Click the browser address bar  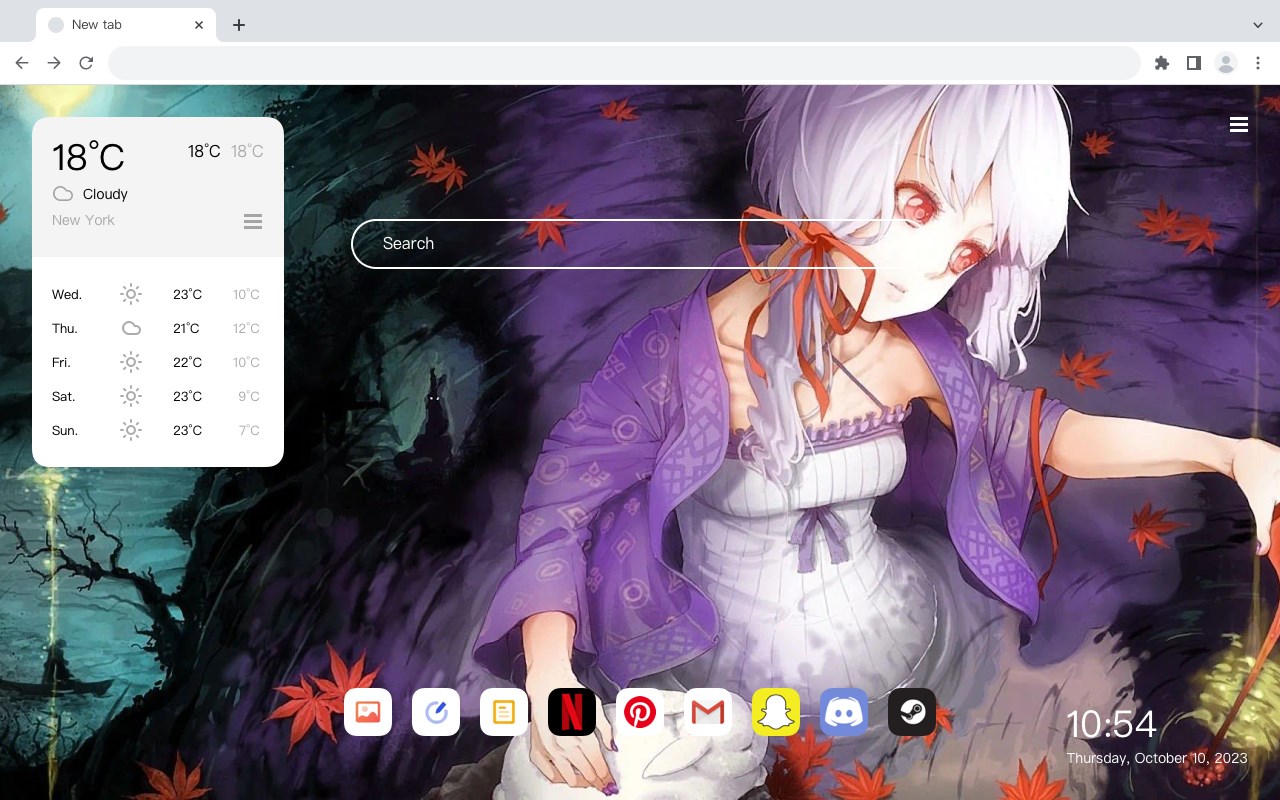pos(624,63)
